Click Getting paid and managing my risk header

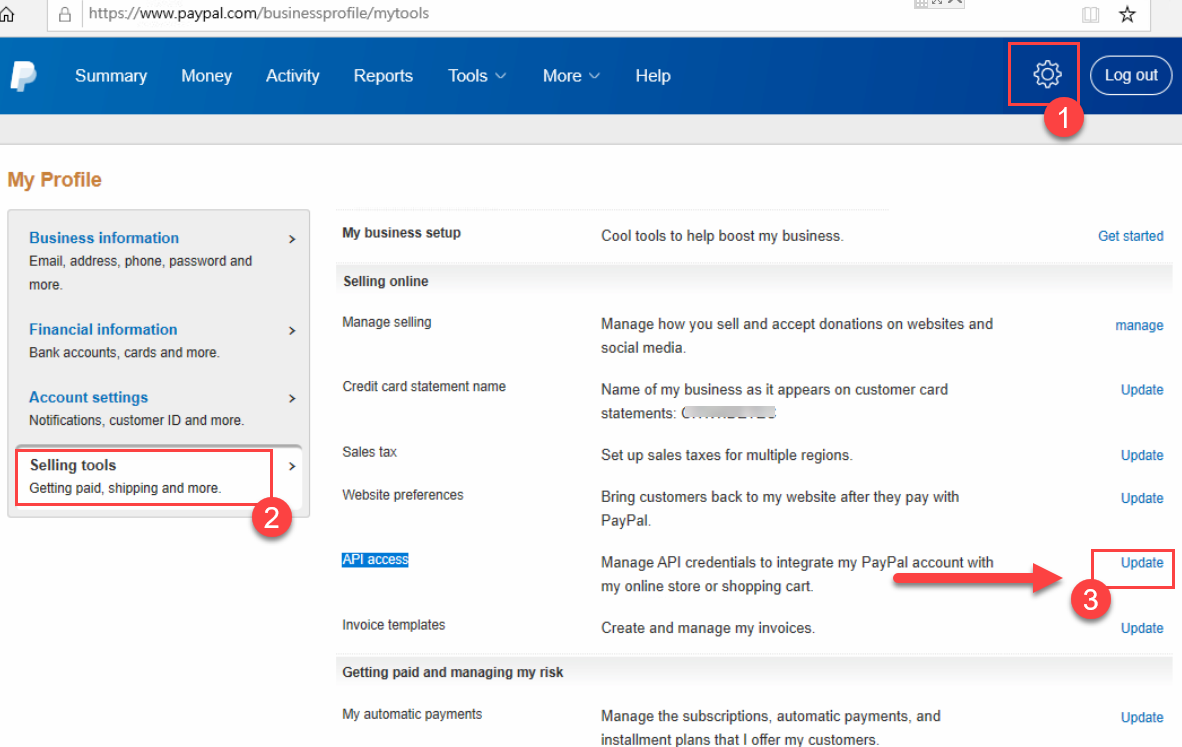click(x=452, y=672)
